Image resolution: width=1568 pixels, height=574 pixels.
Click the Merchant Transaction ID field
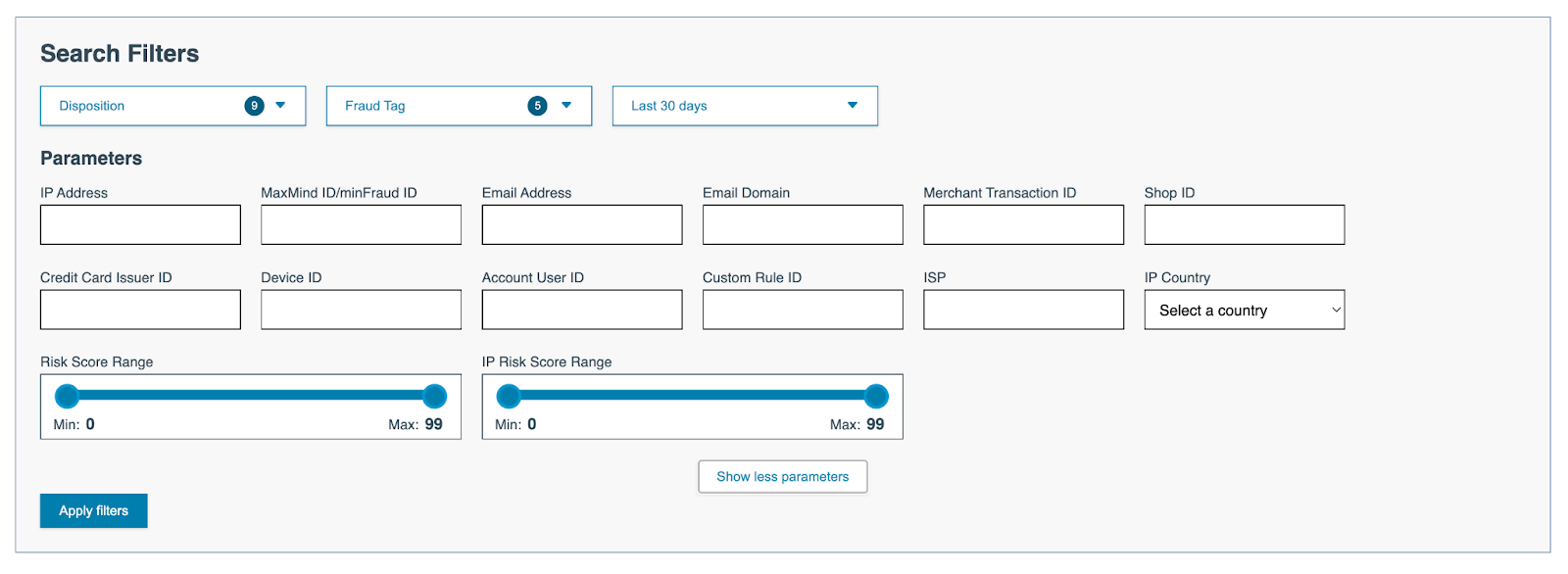click(1023, 224)
